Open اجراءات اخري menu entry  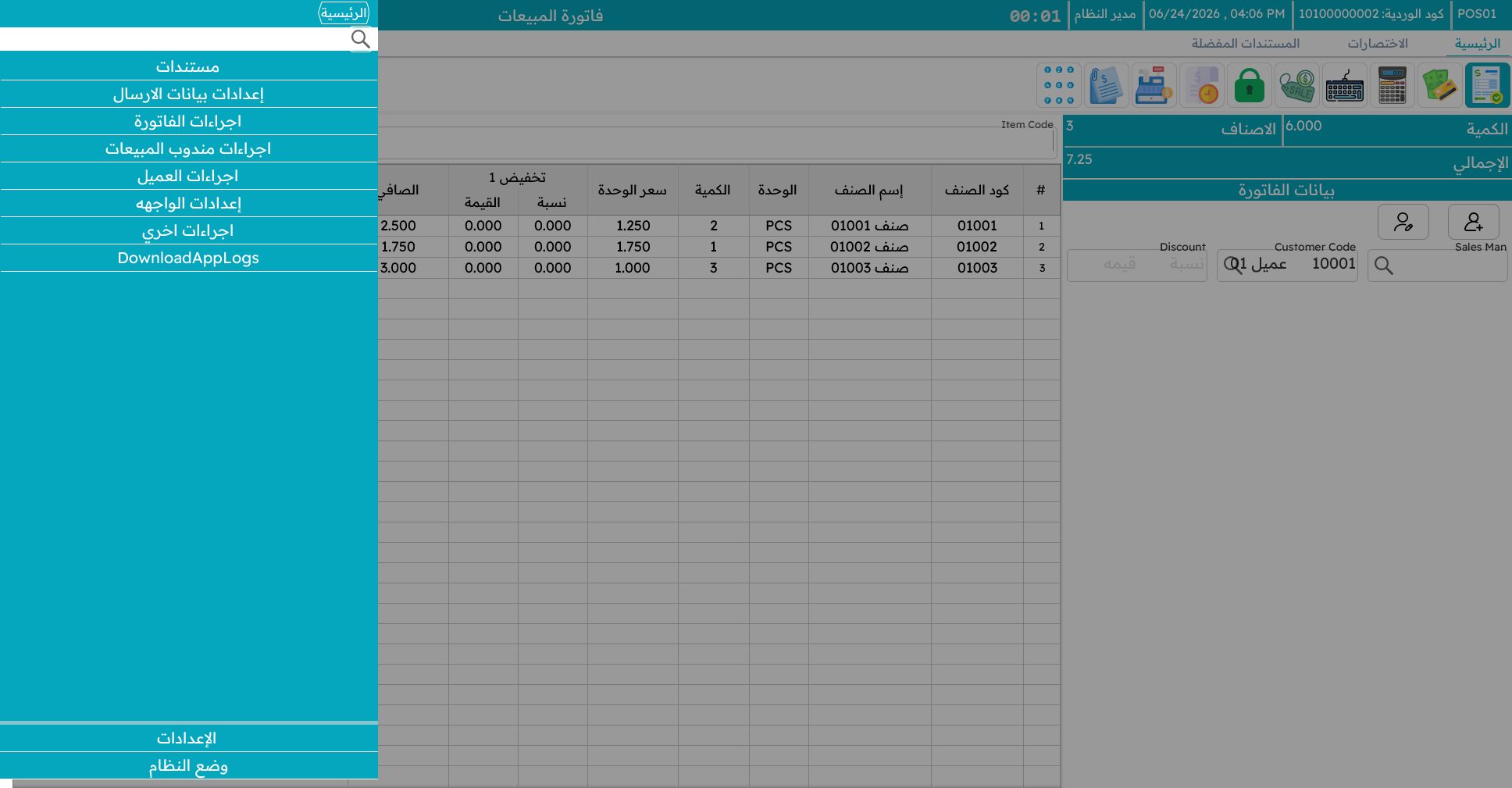click(x=188, y=230)
